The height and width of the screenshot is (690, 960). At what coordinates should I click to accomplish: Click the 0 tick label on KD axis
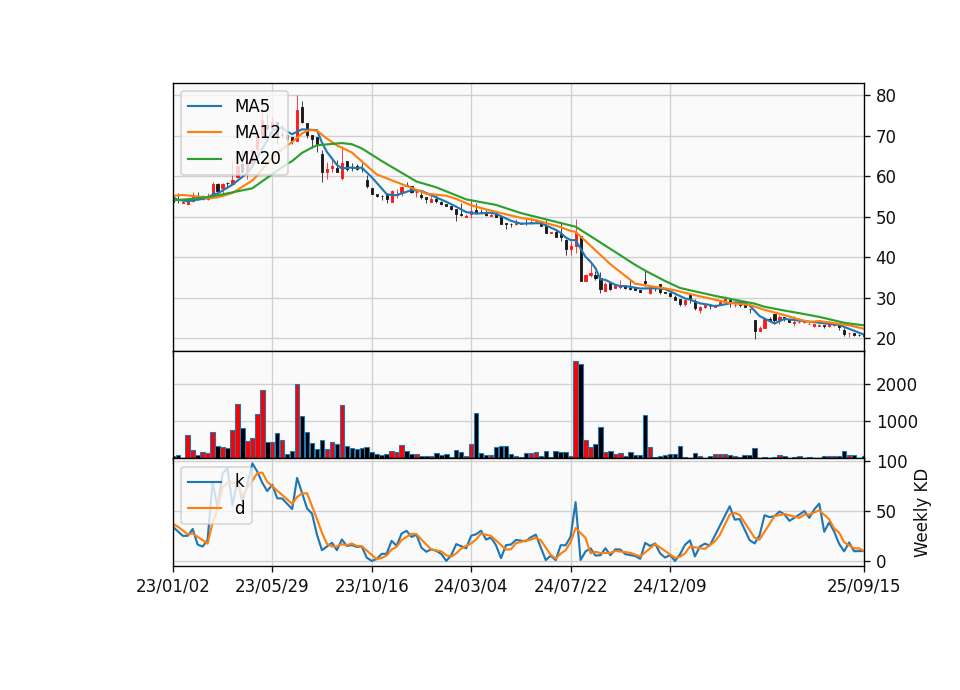coord(880,561)
